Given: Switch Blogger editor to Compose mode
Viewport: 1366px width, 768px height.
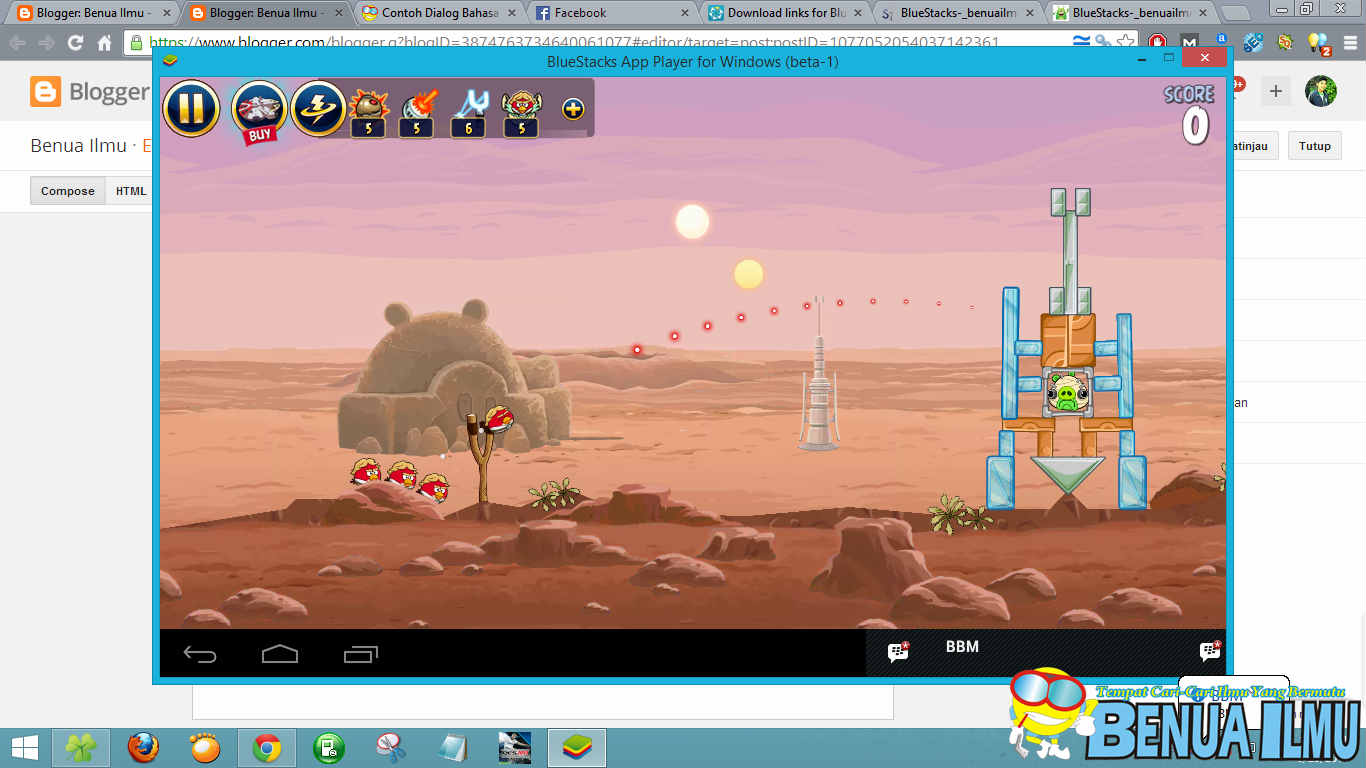Looking at the screenshot, I should [68, 191].
